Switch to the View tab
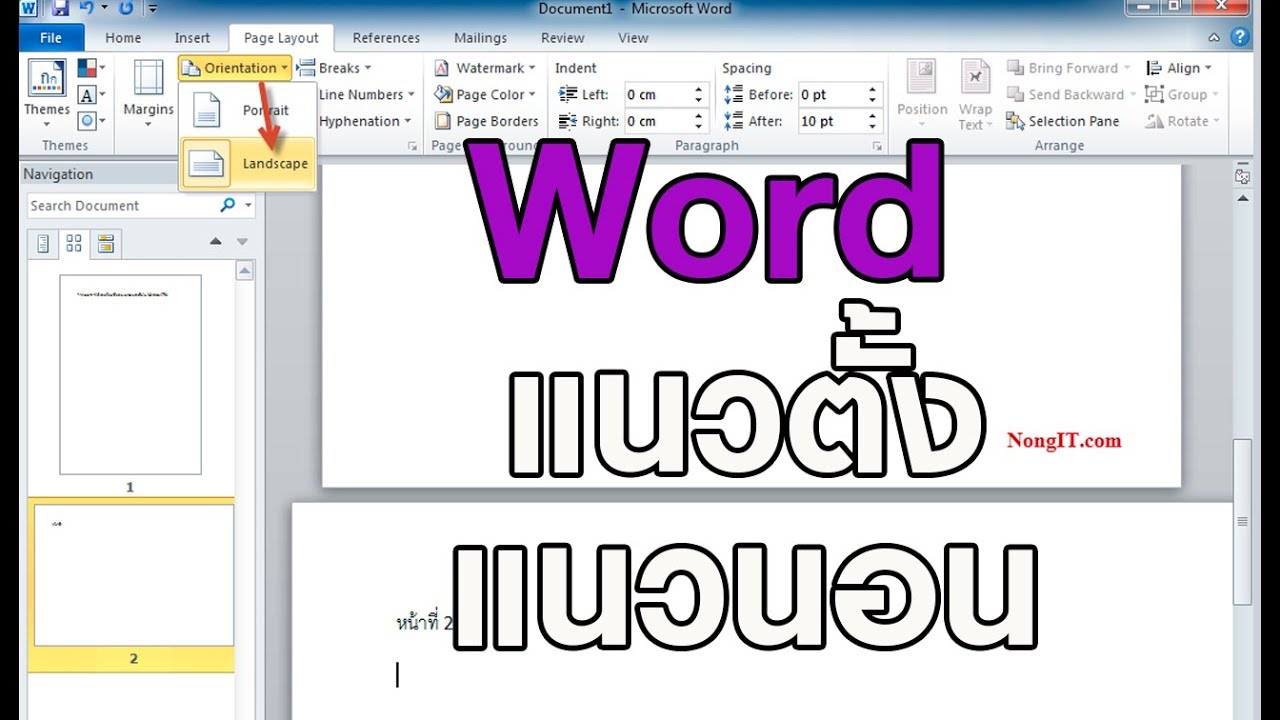Viewport: 1280px width, 720px height. pyautogui.click(x=633, y=38)
